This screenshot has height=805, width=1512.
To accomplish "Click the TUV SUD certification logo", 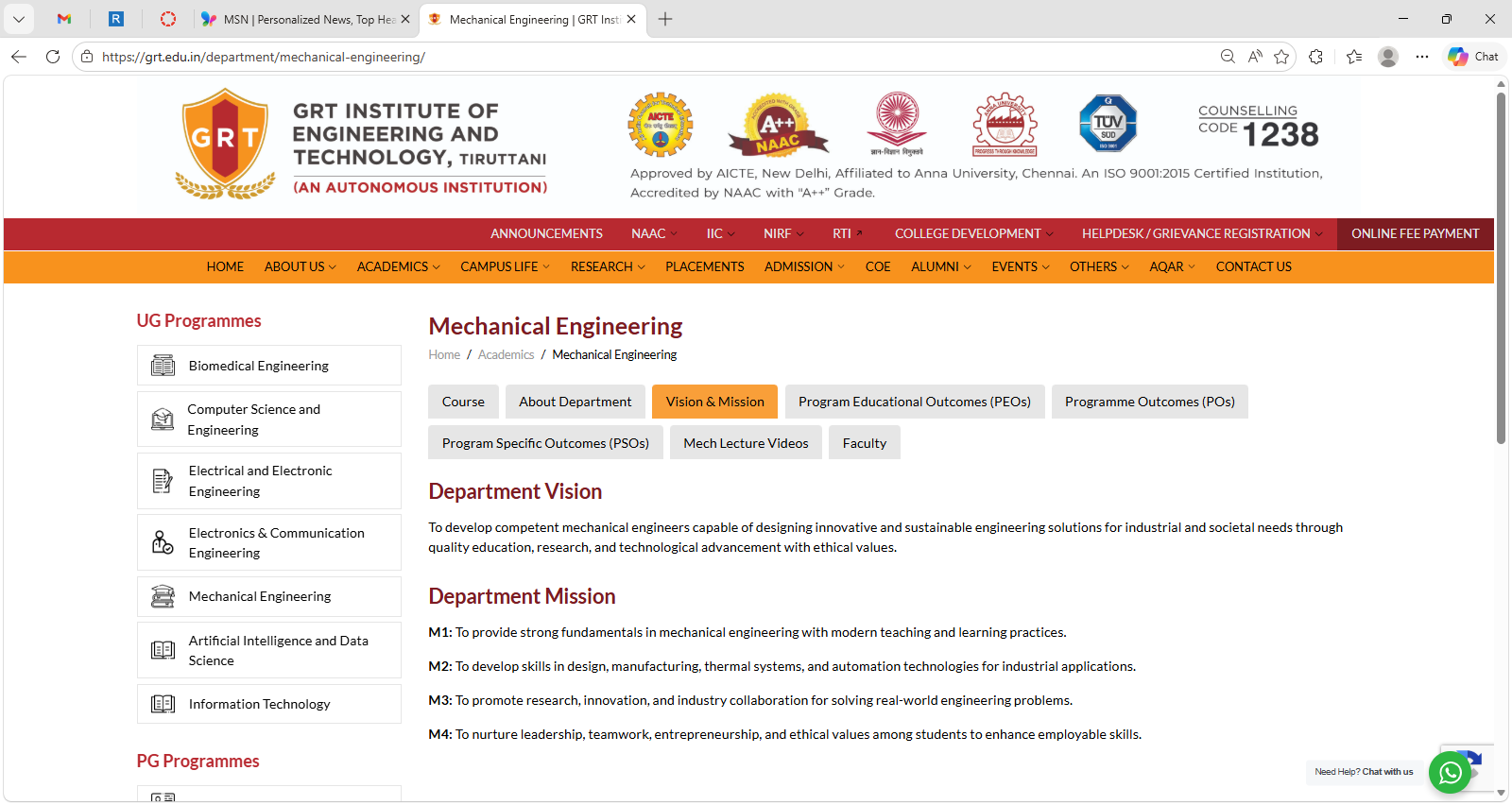I will click(1108, 124).
